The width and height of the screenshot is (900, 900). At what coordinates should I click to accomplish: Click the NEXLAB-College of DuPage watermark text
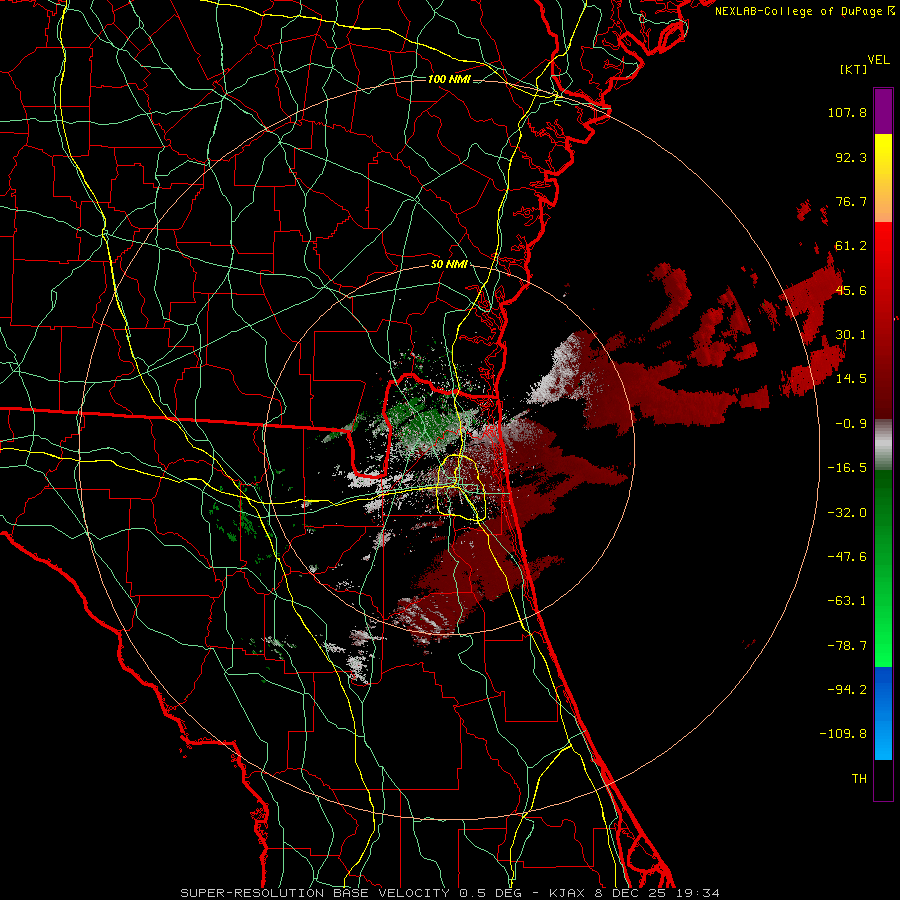click(804, 11)
